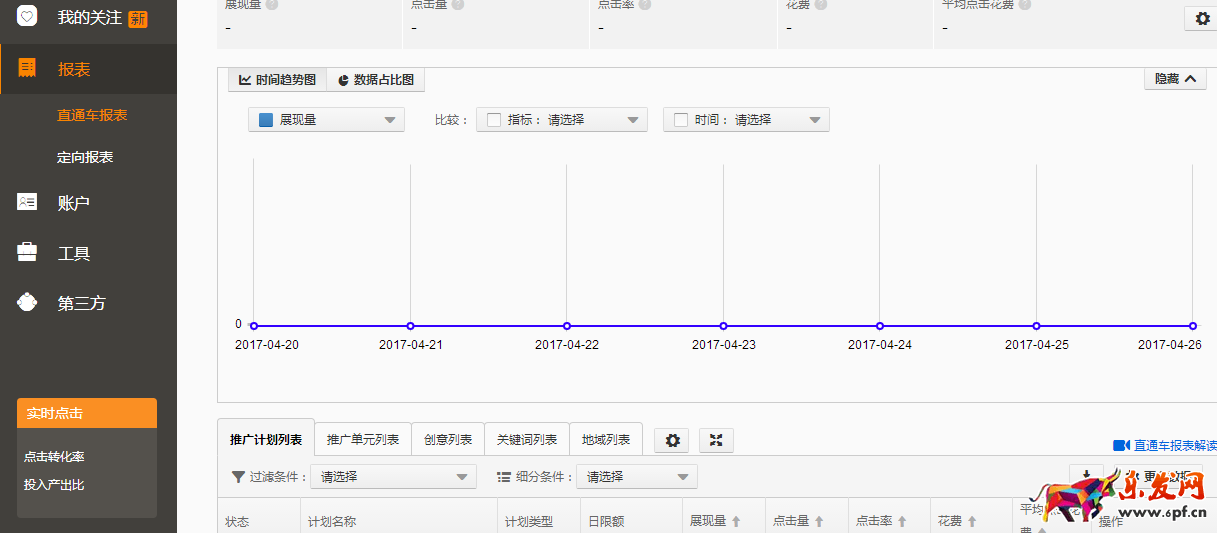Switch to the 关键词列表 tab
The width and height of the screenshot is (1217, 533).
526,440
